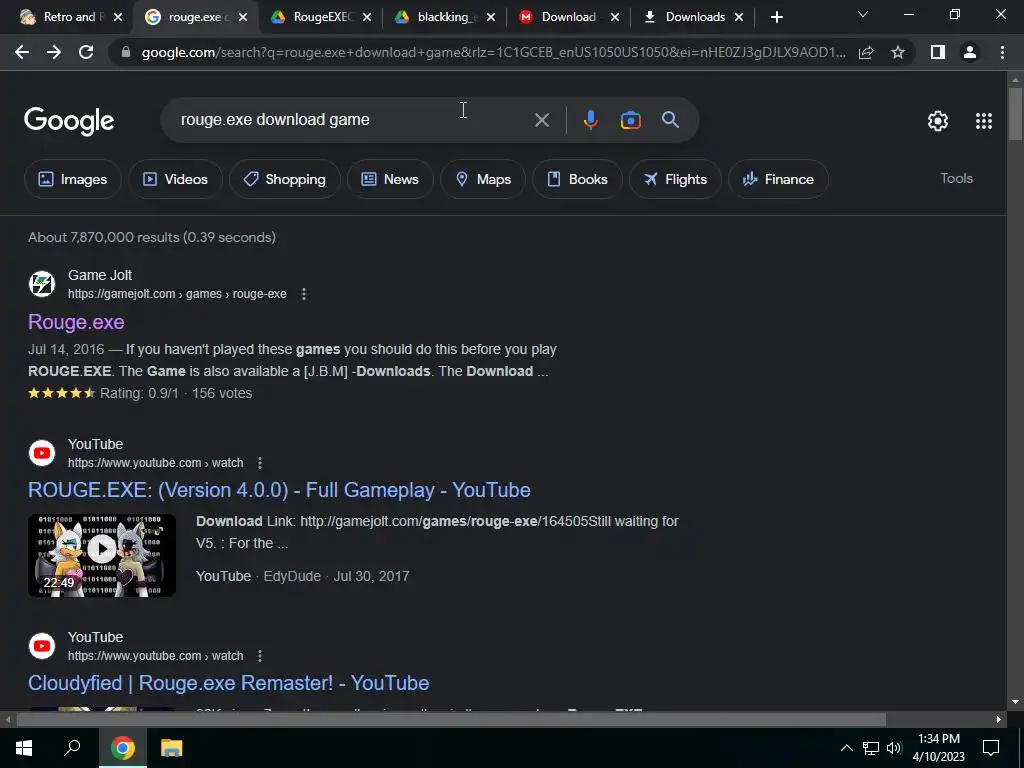Click the YouTube favicon above ROUGE.EXE result
Image resolution: width=1024 pixels, height=768 pixels.
click(42, 453)
